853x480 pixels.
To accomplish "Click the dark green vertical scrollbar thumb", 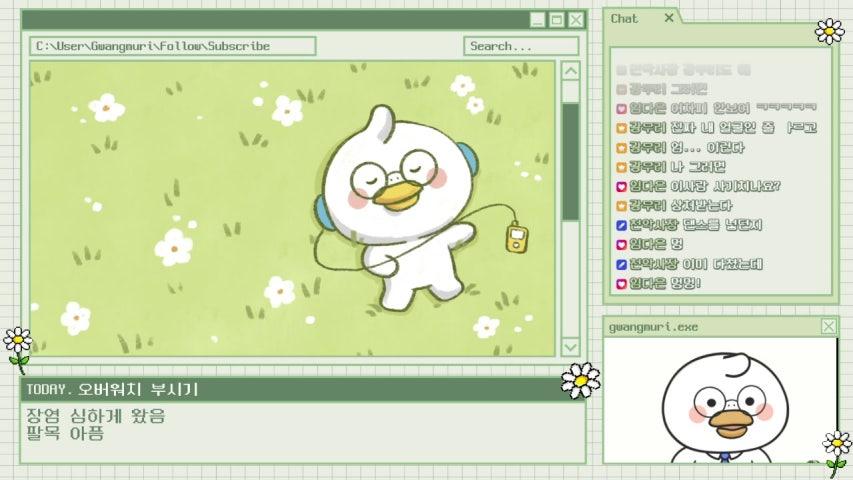I will click(x=570, y=162).
